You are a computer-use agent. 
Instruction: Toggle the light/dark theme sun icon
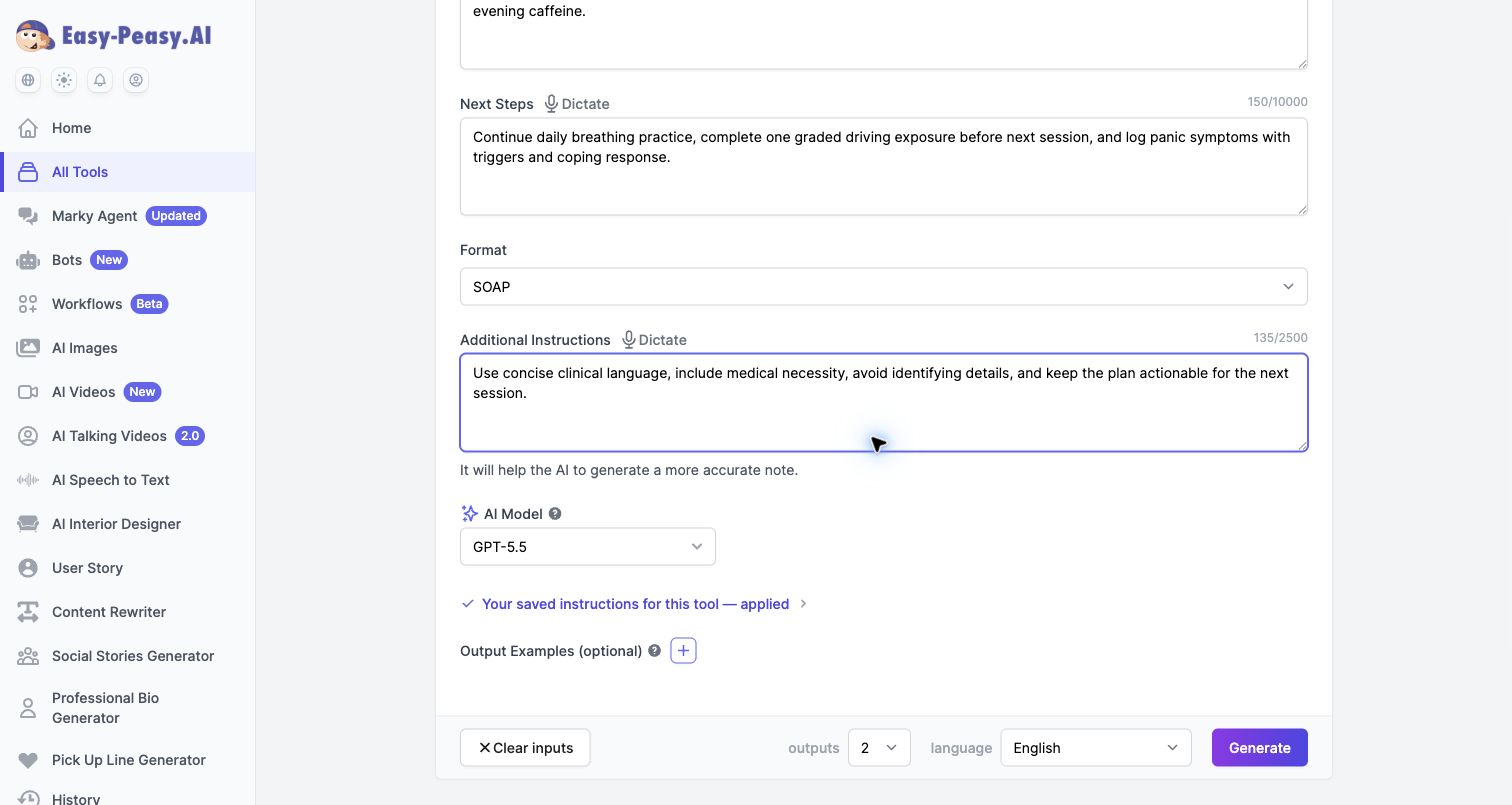coord(64,80)
